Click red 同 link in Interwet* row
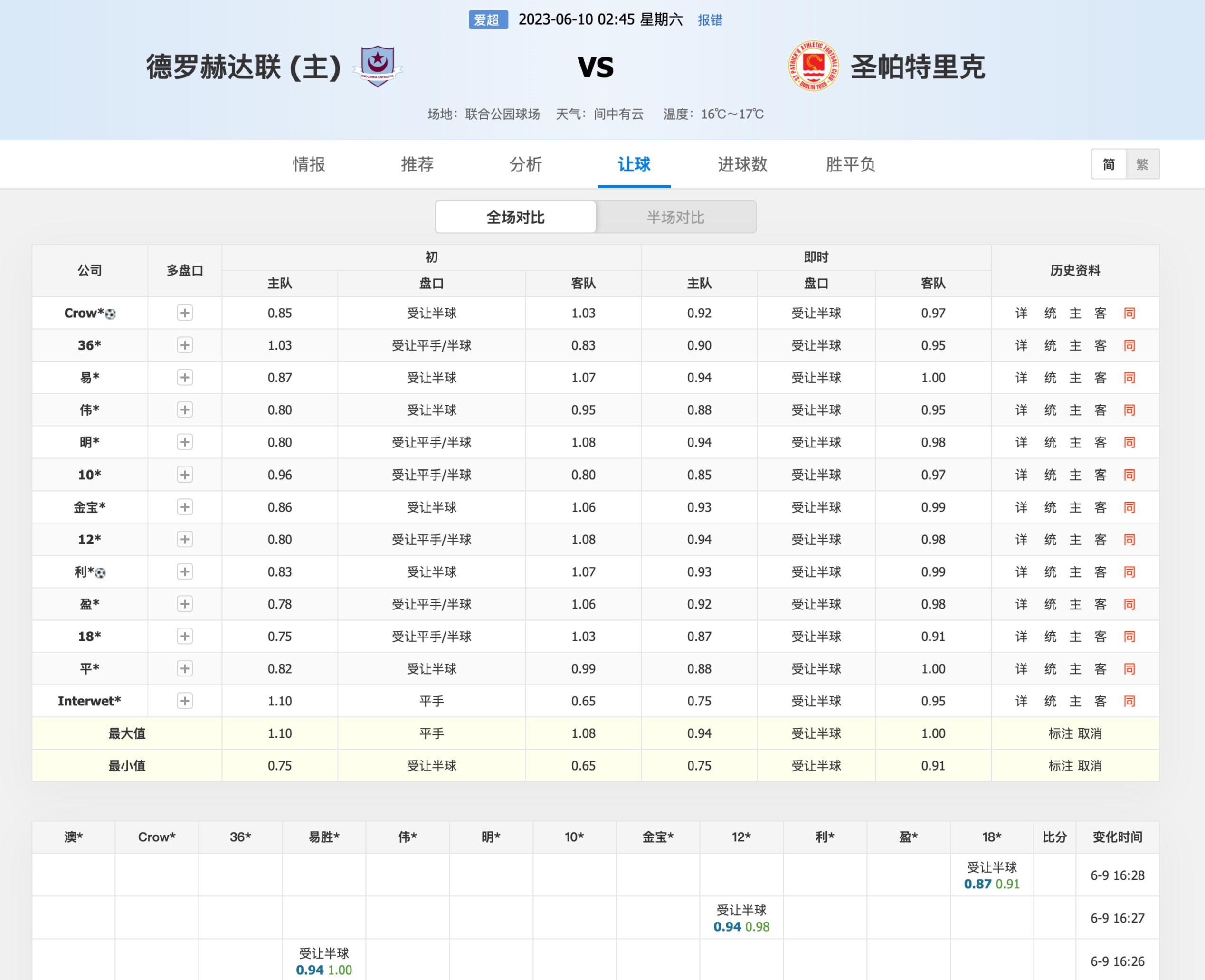1205x980 pixels. click(x=1129, y=701)
